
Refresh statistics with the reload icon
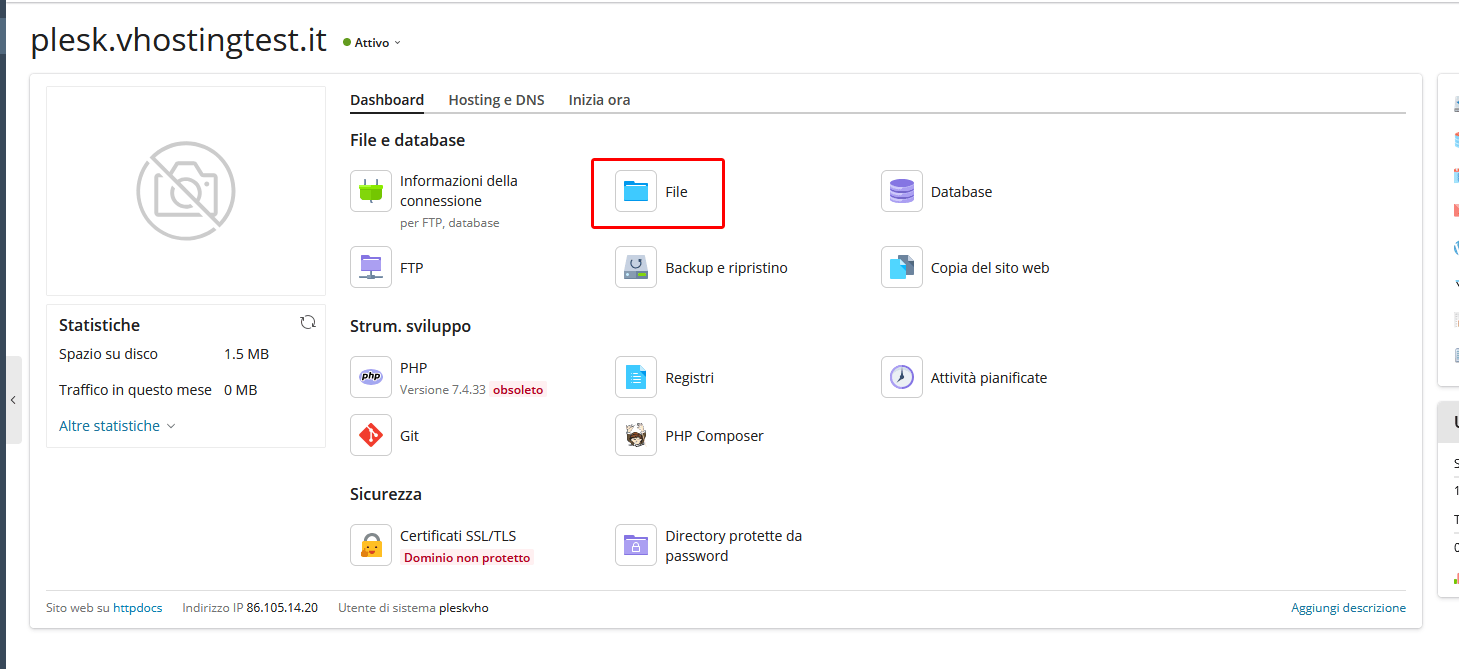click(x=308, y=322)
